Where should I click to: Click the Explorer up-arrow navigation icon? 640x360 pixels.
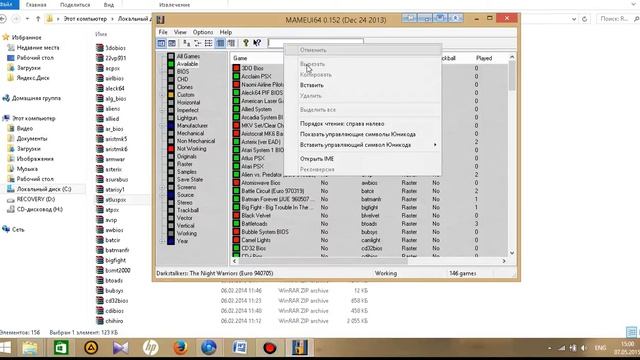click(38, 19)
